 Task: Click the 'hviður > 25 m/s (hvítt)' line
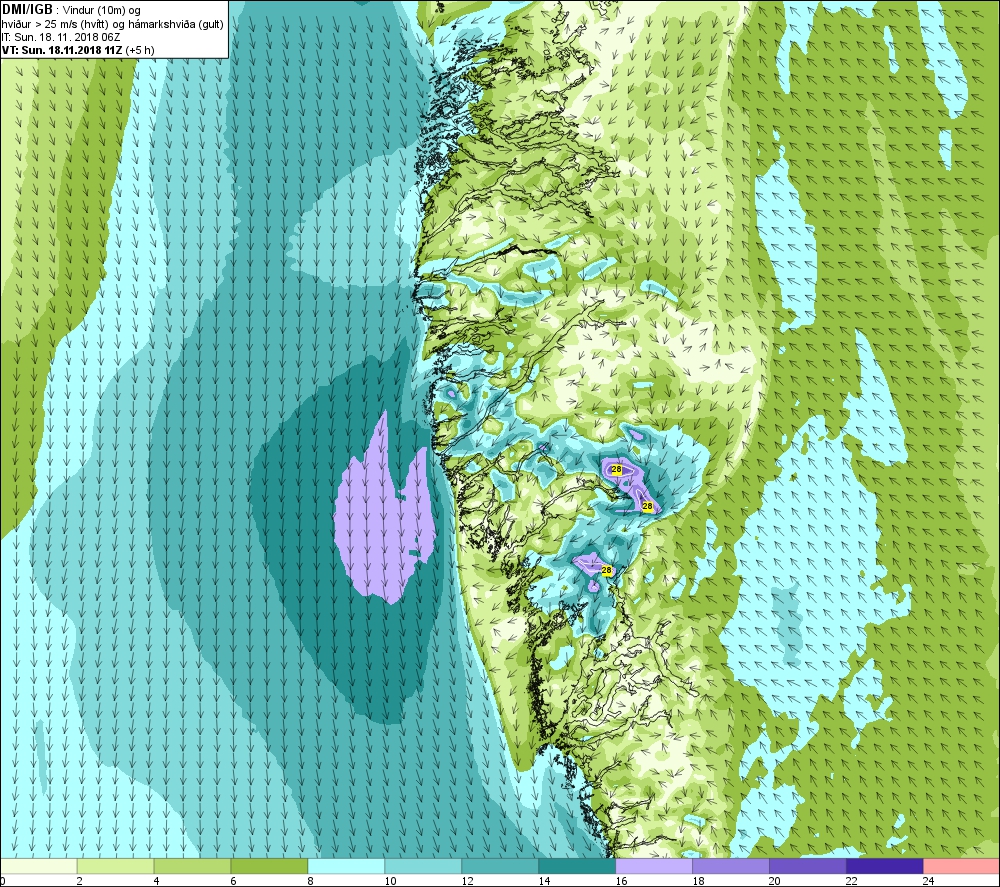click(x=55, y=24)
